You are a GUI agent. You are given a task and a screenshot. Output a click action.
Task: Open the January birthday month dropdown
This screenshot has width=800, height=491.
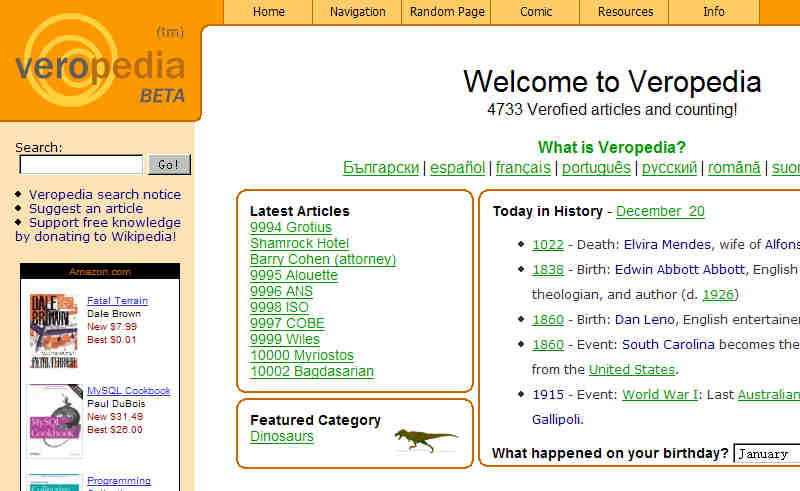[x=767, y=454]
